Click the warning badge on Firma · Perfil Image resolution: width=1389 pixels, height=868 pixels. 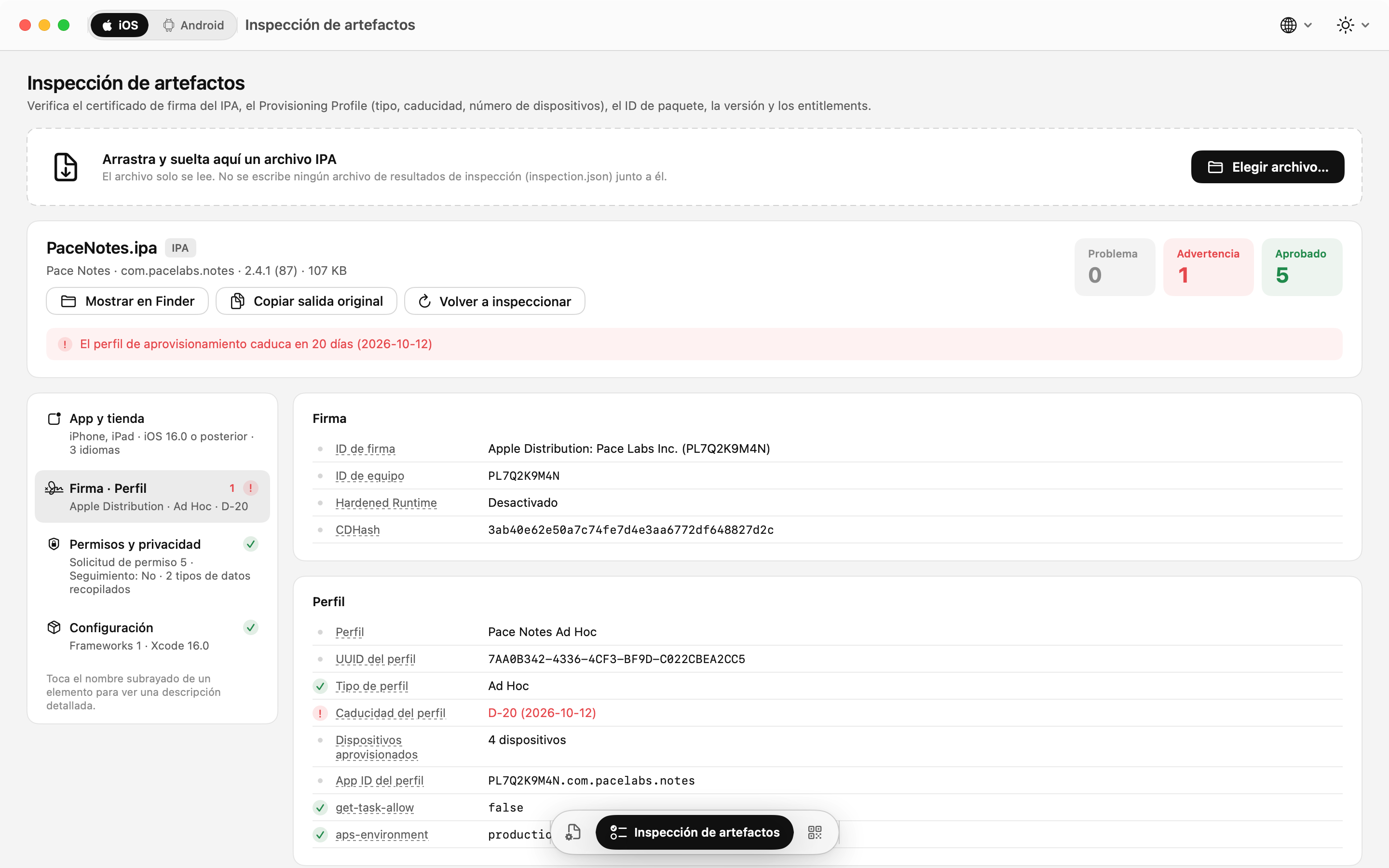coord(251,488)
